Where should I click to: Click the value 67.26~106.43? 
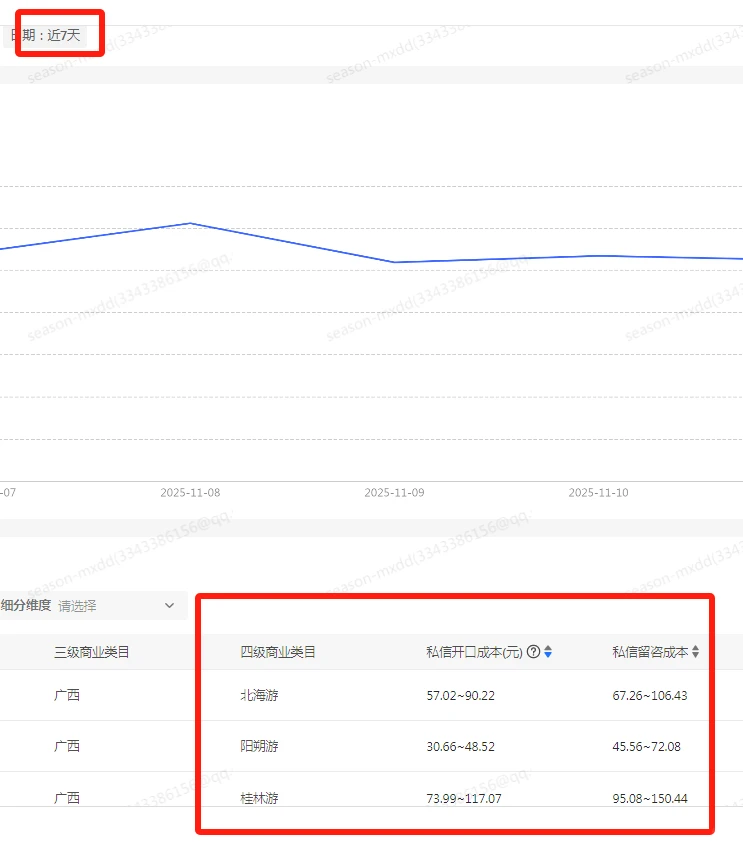(650, 695)
